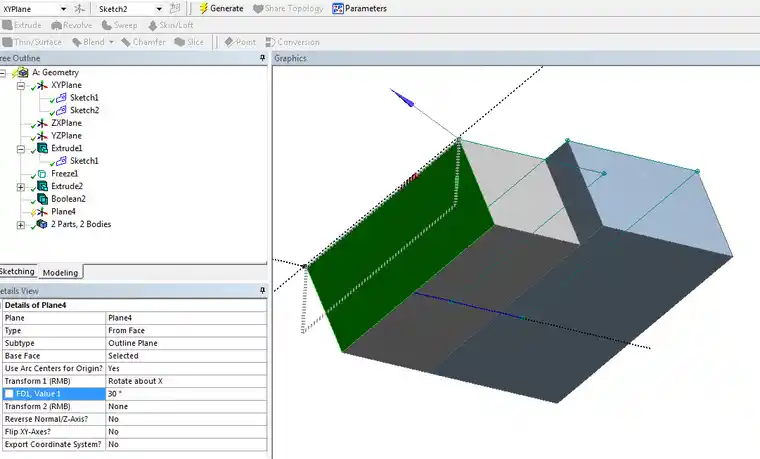Open the Blend tool dropdown arrow
The width and height of the screenshot is (760, 459).
click(x=111, y=42)
